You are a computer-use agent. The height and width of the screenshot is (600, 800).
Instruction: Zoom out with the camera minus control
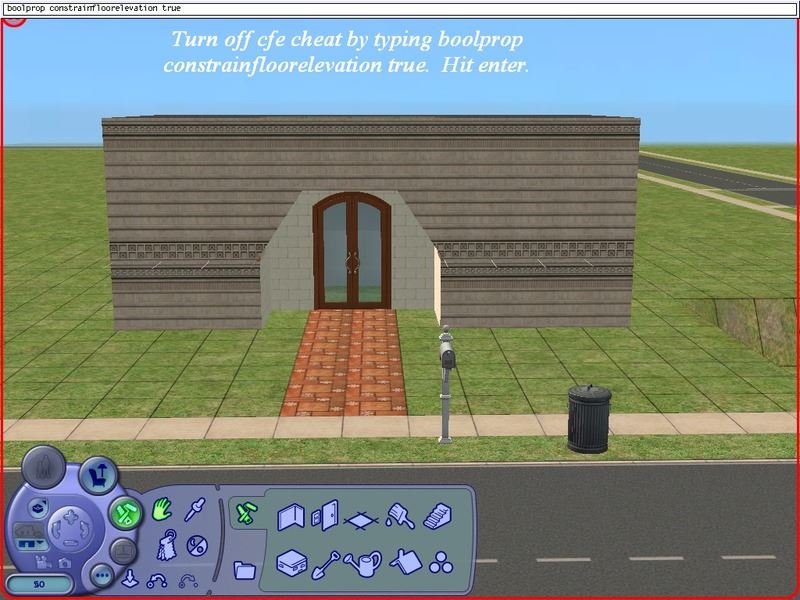[71, 543]
